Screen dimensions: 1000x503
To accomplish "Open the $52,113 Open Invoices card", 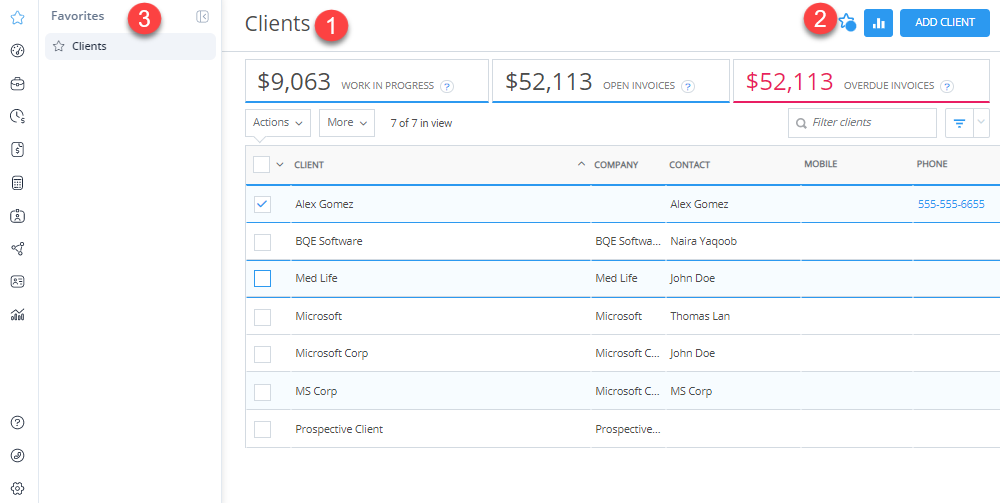I will pyautogui.click(x=610, y=81).
